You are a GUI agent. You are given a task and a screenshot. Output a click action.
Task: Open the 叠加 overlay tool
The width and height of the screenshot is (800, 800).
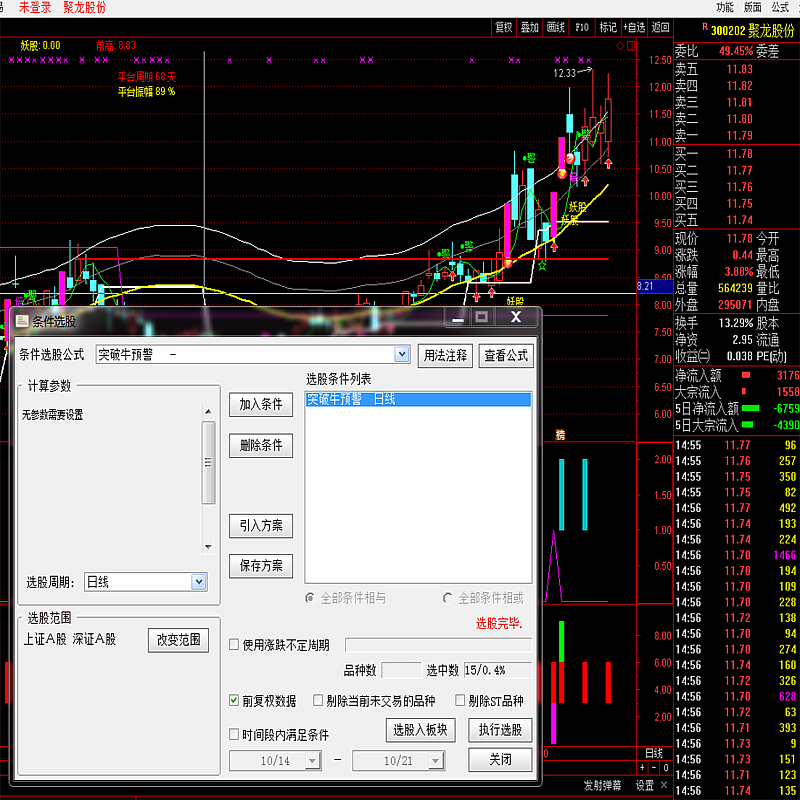(530, 27)
